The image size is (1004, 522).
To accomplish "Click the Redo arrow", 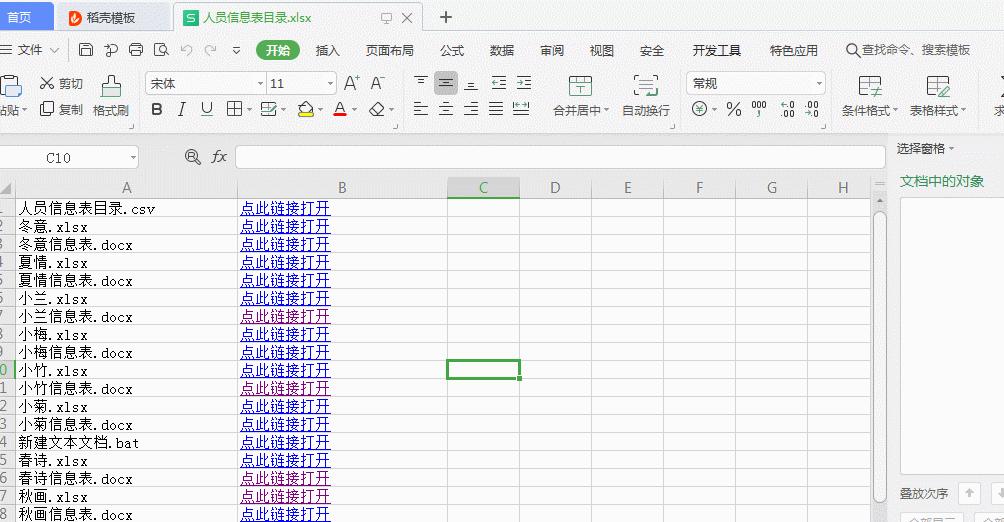I will tap(211, 50).
